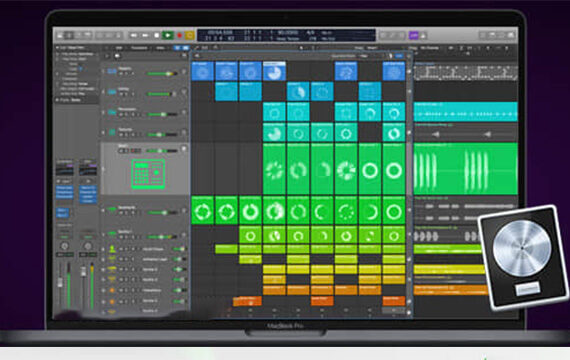This screenshot has width=570, height=360.
Task: Click the Fast Forward transport button
Action: (145, 35)
